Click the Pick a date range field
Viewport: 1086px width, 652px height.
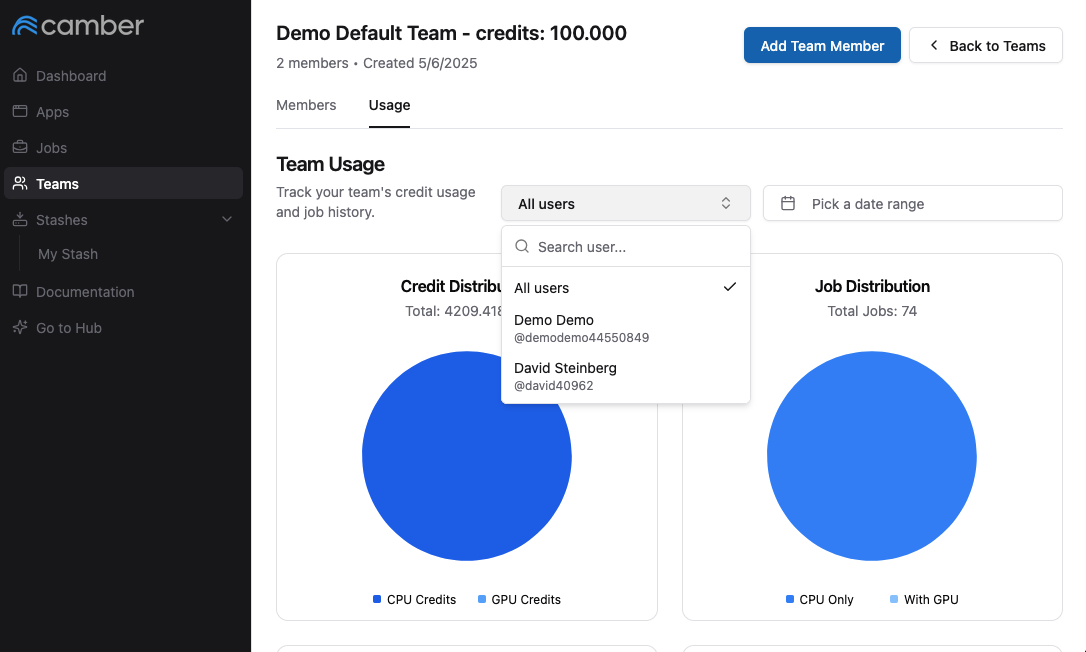(x=912, y=203)
